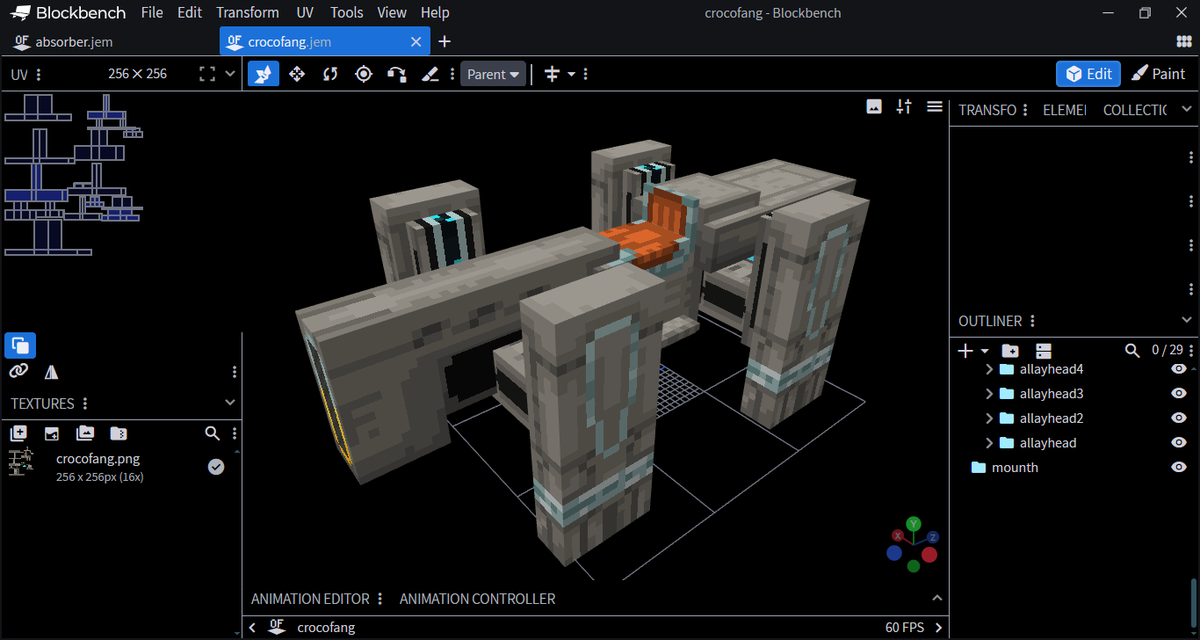Open the File menu

click(x=152, y=13)
